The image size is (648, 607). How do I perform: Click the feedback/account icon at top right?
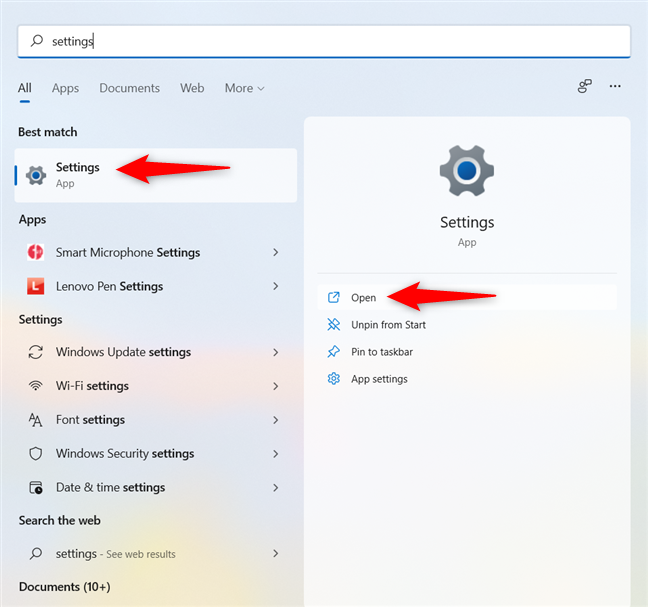(584, 86)
